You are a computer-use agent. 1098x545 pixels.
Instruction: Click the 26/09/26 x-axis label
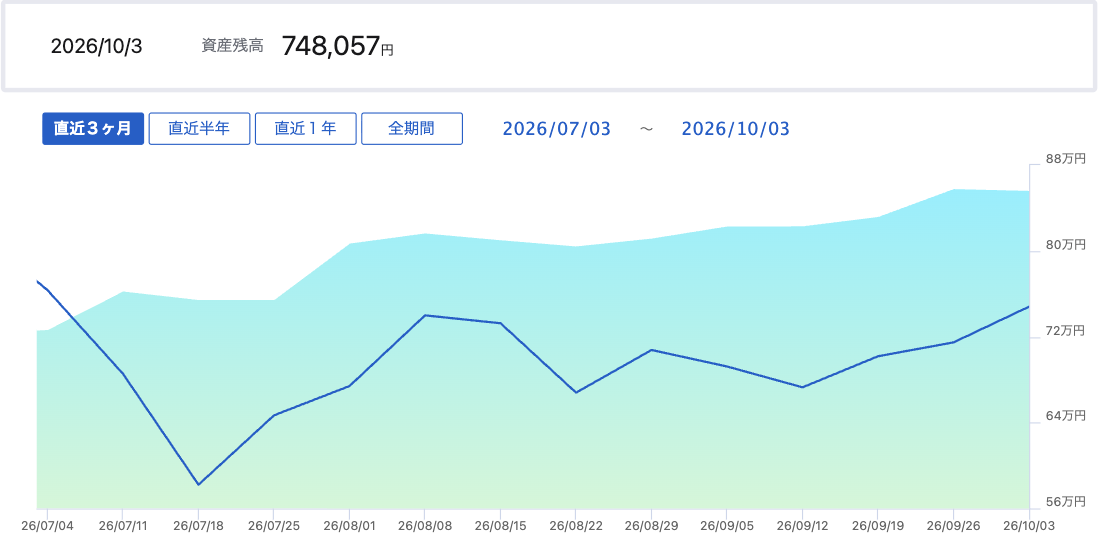pos(953,525)
